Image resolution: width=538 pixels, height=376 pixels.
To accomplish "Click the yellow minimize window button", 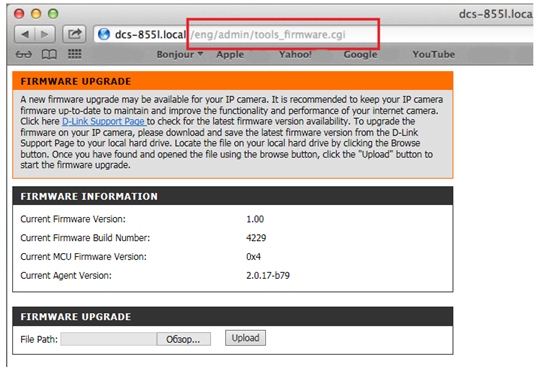I will (36, 14).
